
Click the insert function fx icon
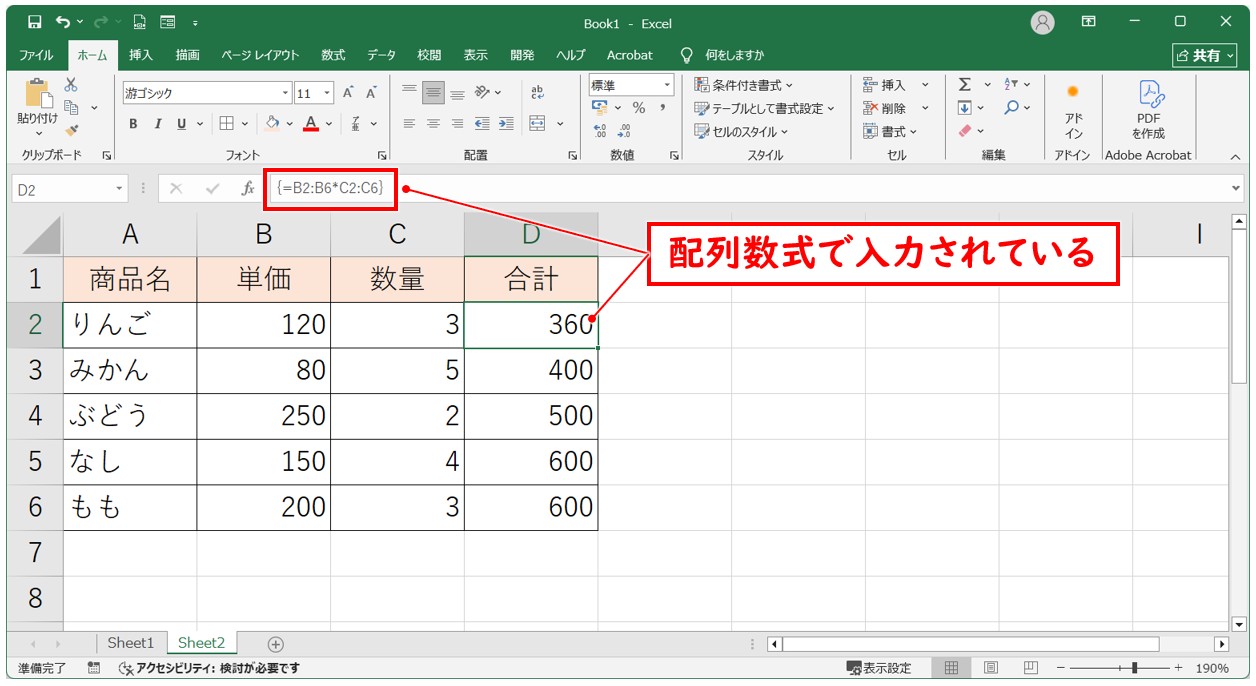pyautogui.click(x=247, y=188)
